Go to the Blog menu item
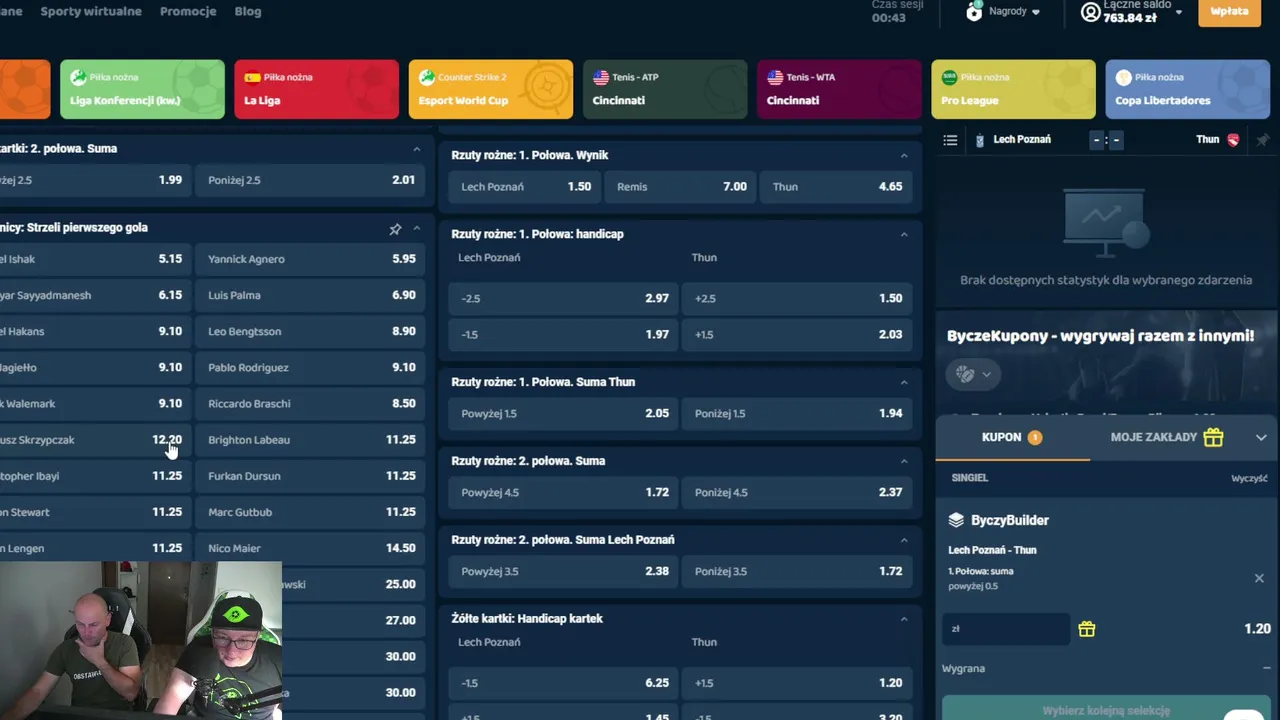This screenshot has width=1280, height=720. click(248, 11)
